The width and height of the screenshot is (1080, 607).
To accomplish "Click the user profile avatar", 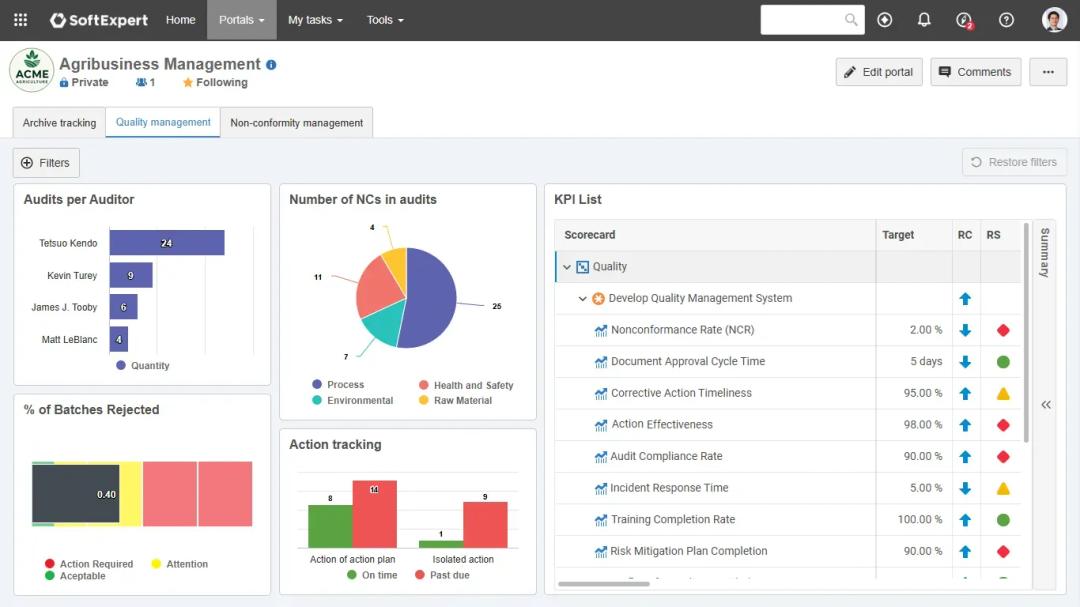I will (1054, 20).
